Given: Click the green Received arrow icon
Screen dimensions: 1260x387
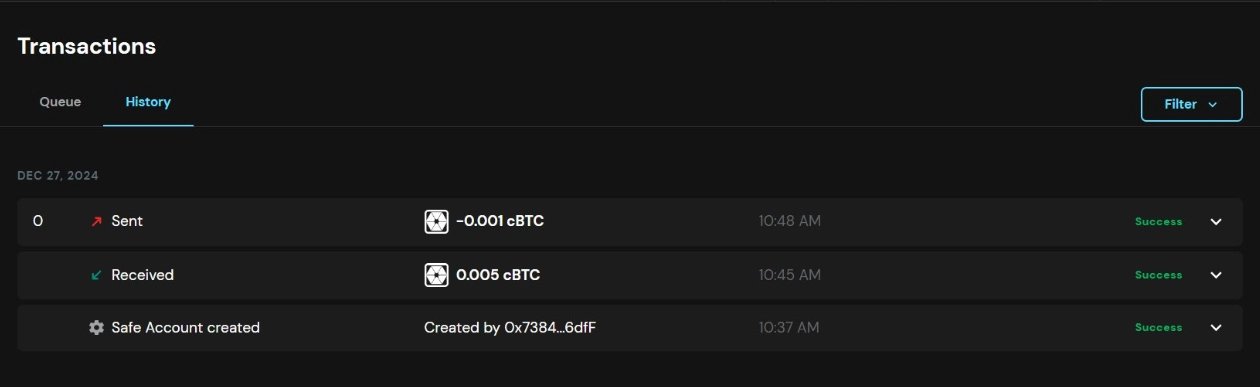Looking at the screenshot, I should pyautogui.click(x=96, y=275).
